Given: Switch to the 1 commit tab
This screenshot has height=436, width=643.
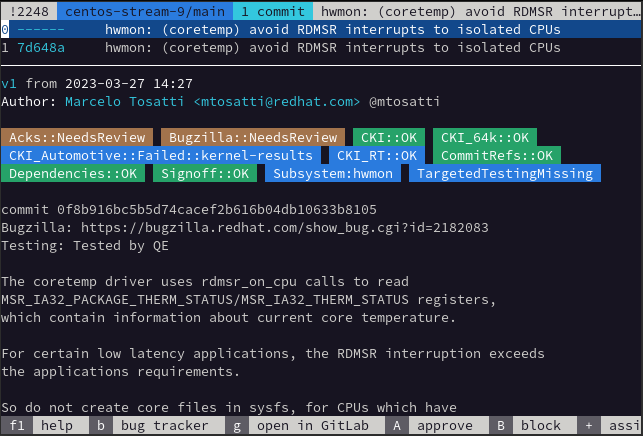Looking at the screenshot, I should click(273, 10).
